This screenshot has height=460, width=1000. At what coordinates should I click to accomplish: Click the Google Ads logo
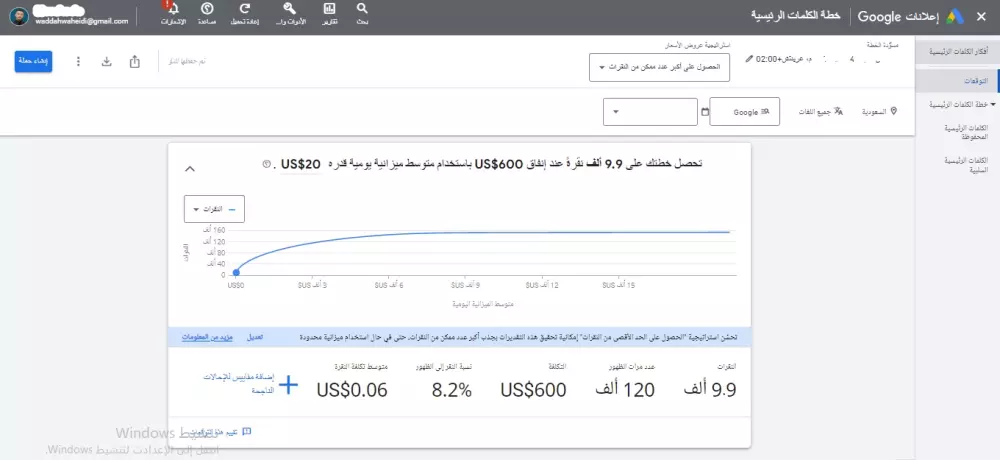955,17
